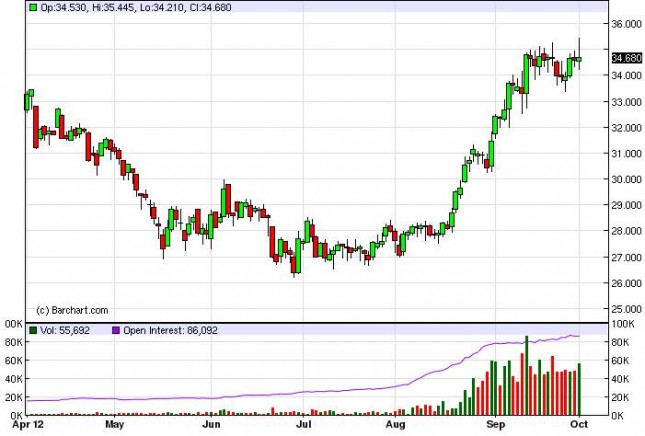The height and width of the screenshot is (436, 645).
Task: Click the highlighted 34.680 price label
Action: click(x=626, y=58)
